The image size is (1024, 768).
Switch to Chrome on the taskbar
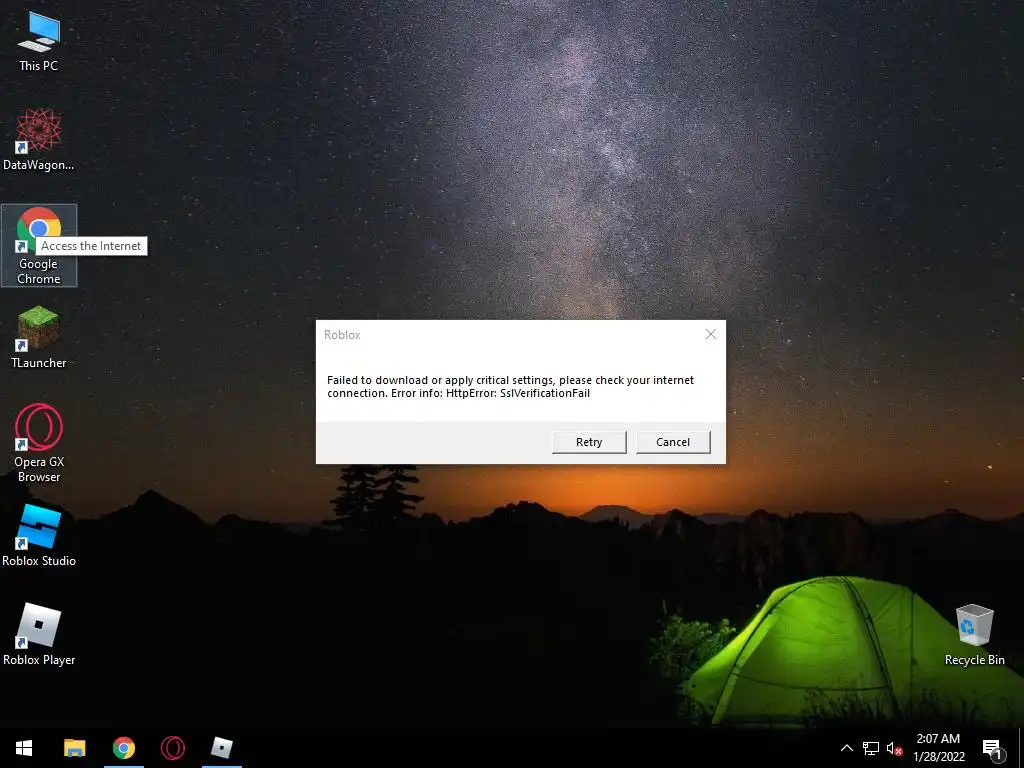(123, 748)
